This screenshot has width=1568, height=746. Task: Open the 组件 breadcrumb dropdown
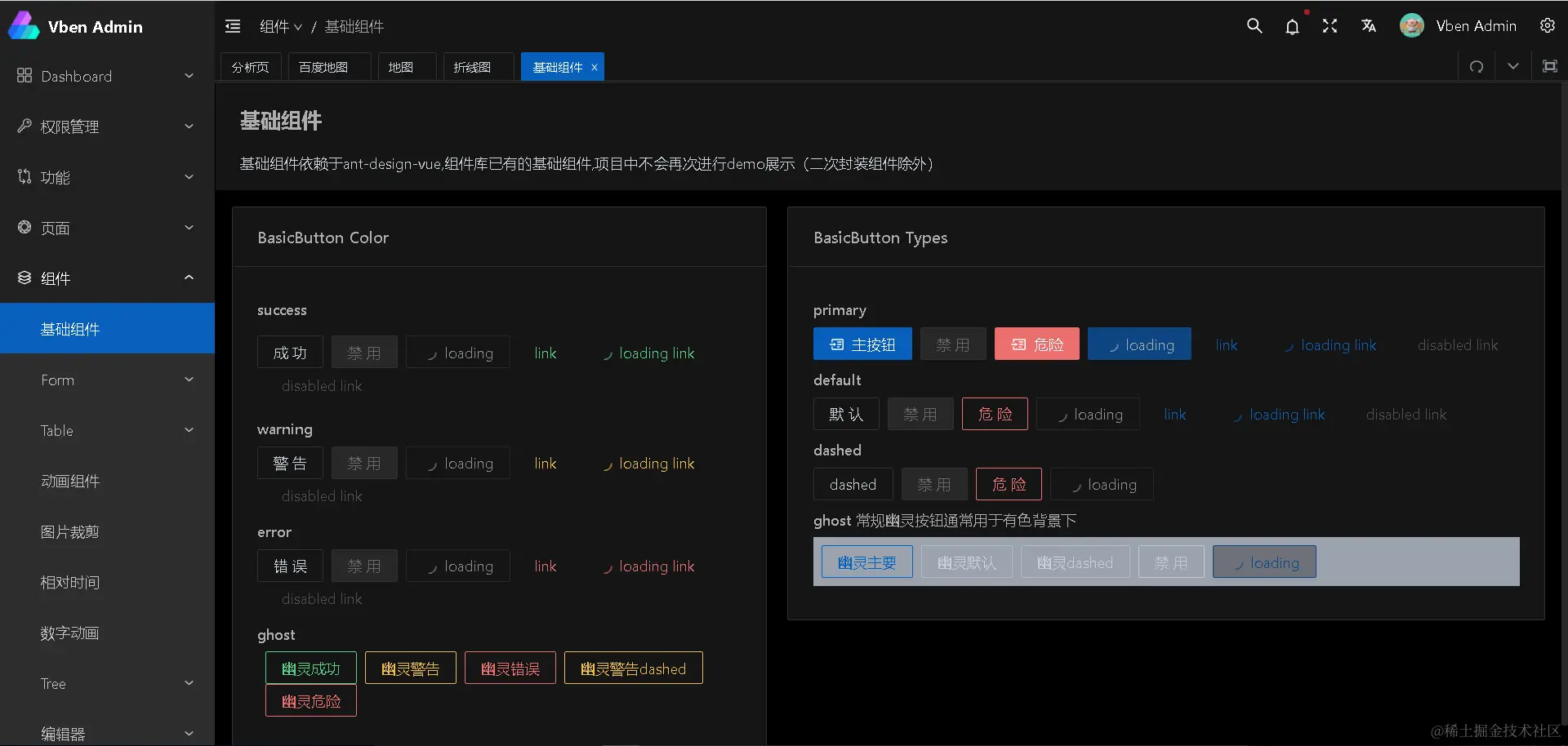pos(281,27)
